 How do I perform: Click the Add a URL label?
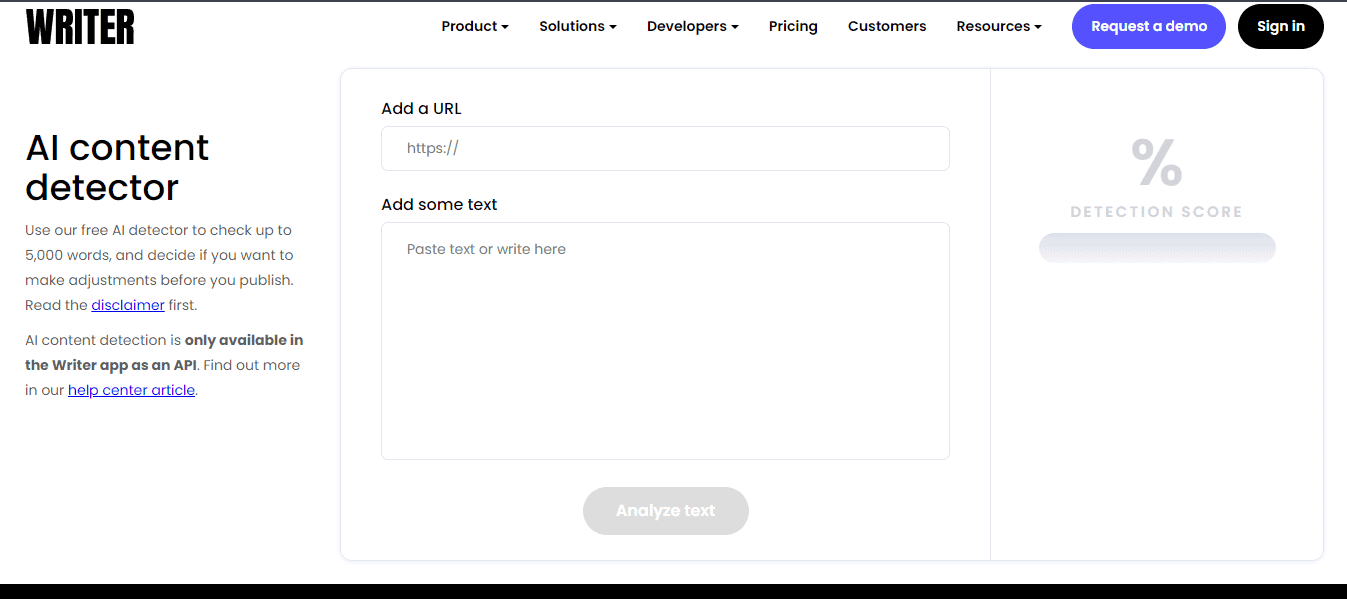point(421,109)
